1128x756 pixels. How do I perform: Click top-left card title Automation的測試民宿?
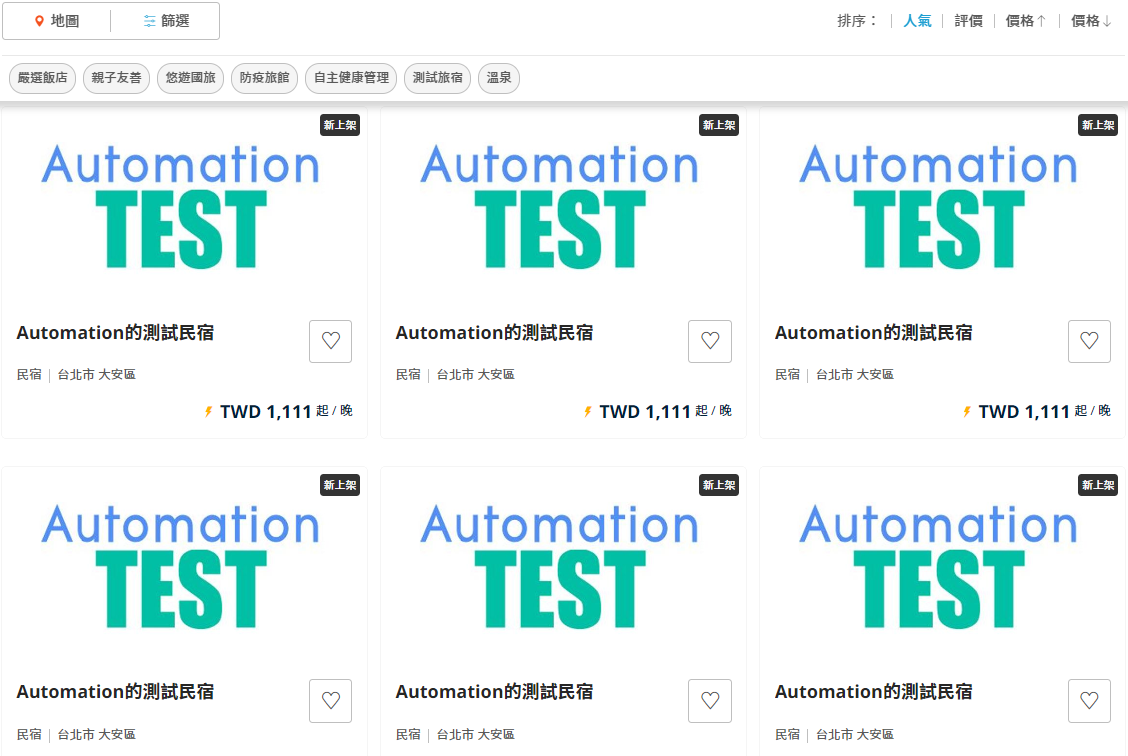[115, 333]
